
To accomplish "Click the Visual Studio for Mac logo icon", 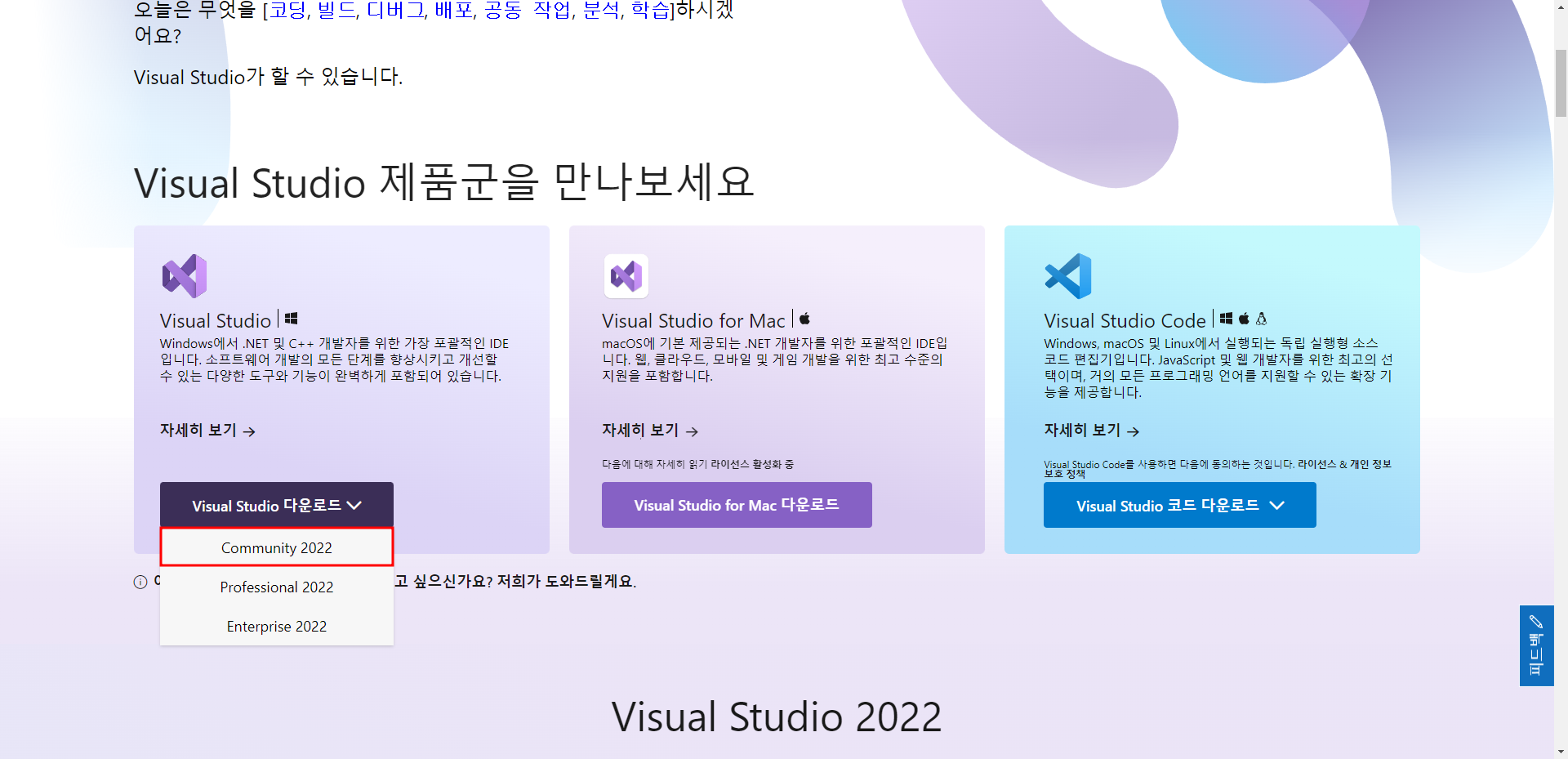I will pyautogui.click(x=626, y=276).
